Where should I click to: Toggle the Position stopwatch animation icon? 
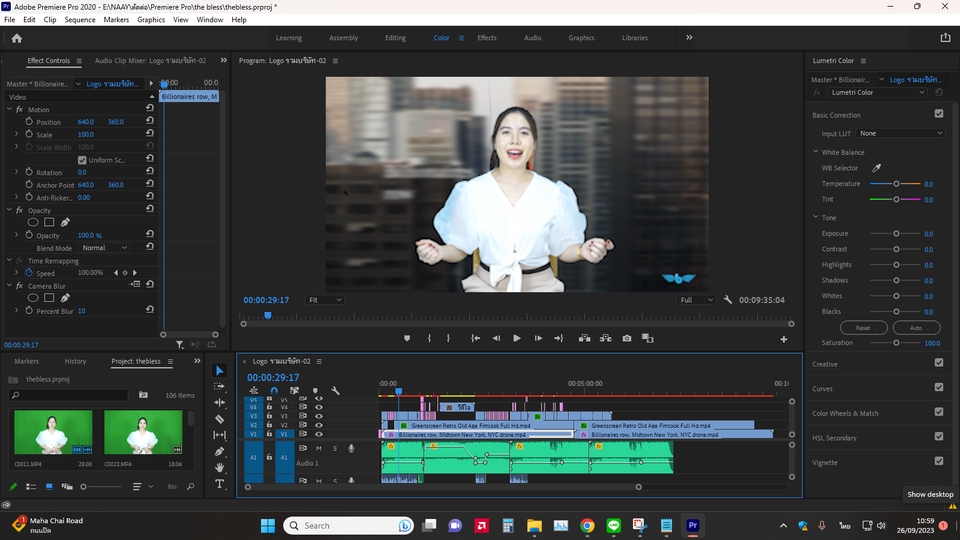point(29,122)
